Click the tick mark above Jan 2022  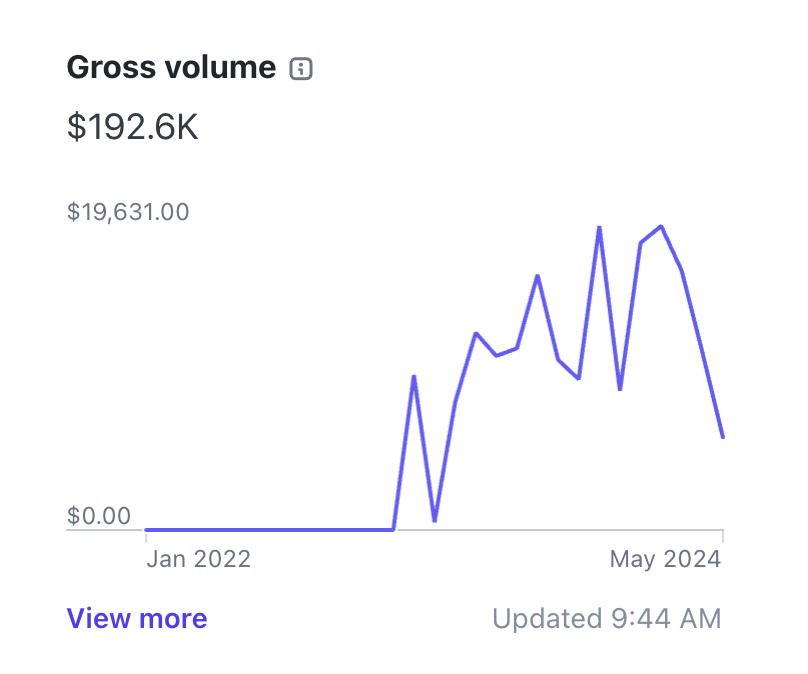[x=147, y=537]
